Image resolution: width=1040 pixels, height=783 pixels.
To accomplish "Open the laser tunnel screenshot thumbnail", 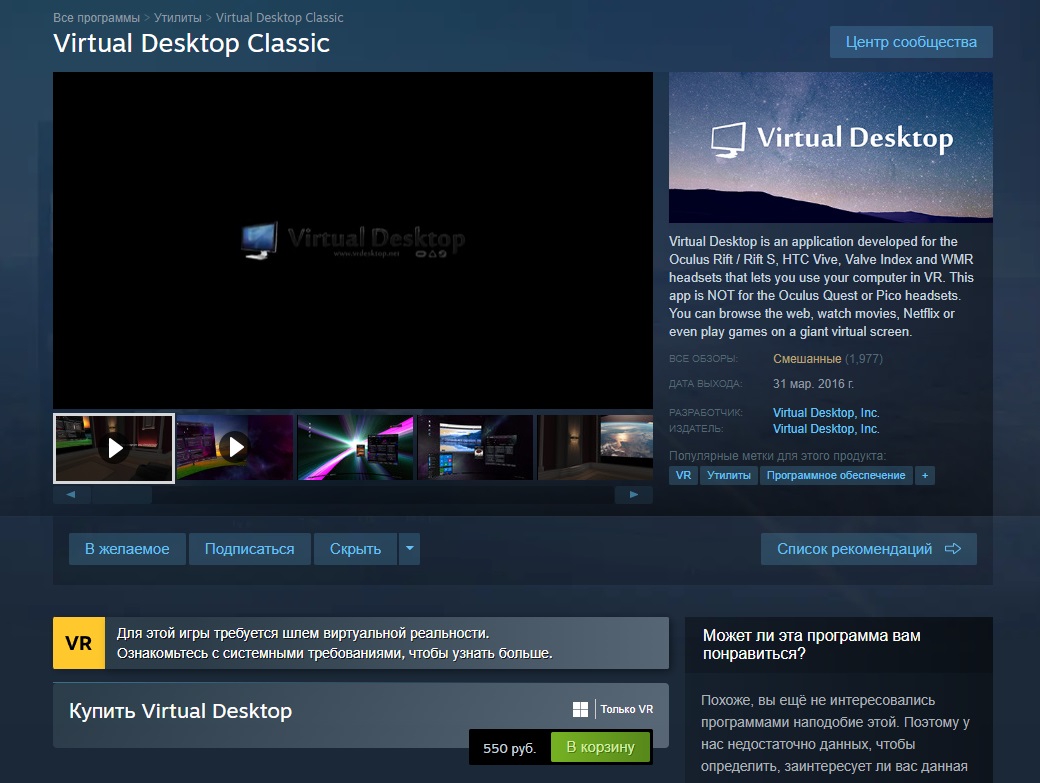I will click(355, 448).
